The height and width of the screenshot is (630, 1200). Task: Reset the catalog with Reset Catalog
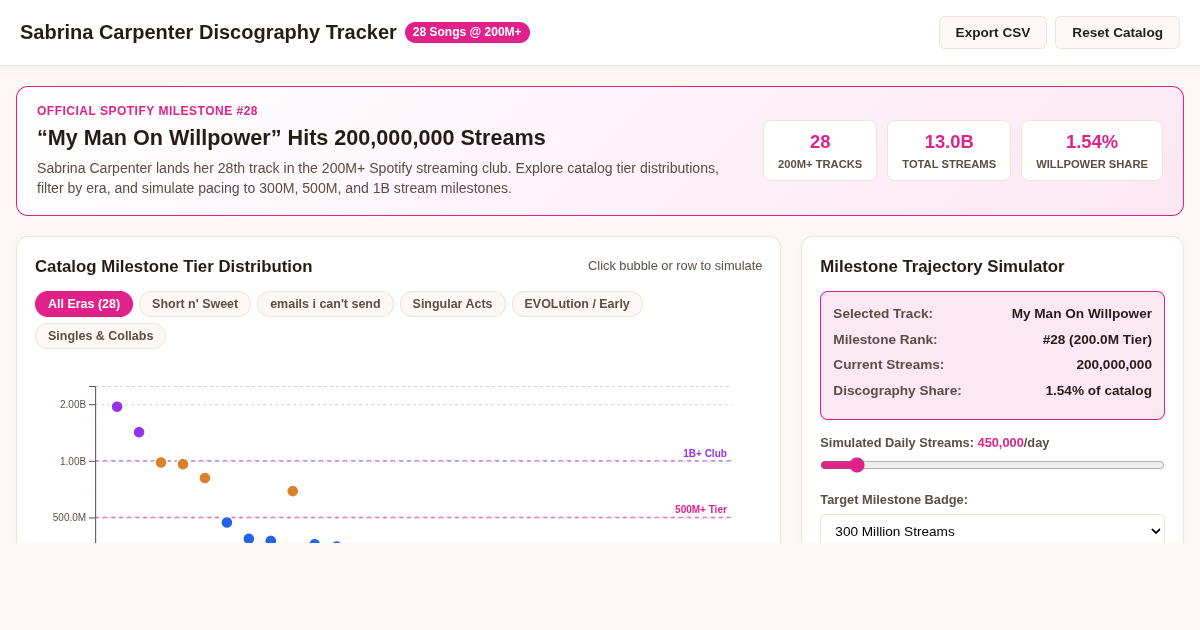coord(1117,32)
